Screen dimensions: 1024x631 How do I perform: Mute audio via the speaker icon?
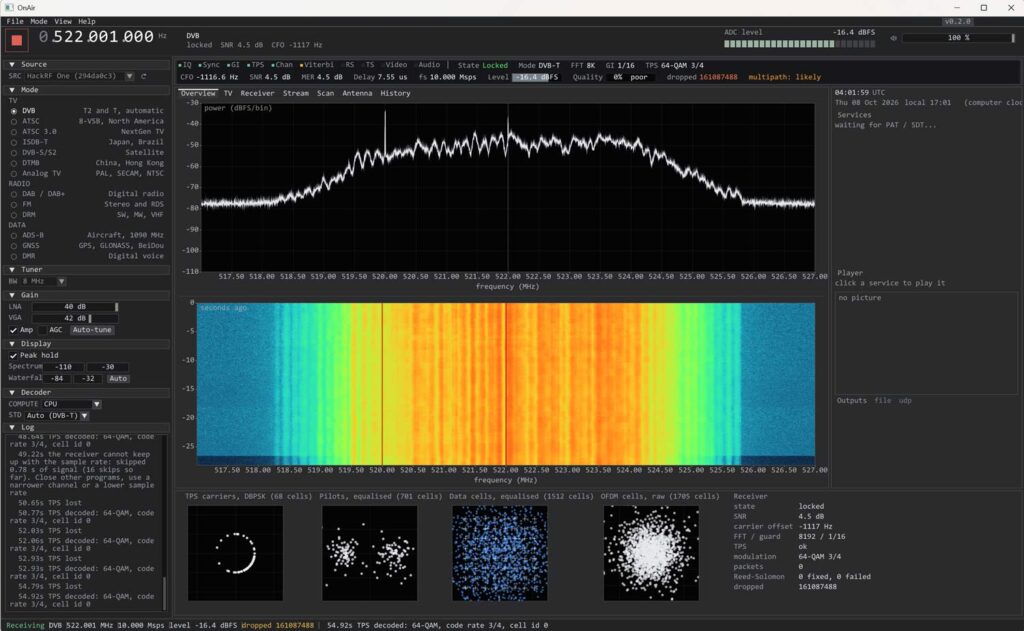tap(893, 38)
